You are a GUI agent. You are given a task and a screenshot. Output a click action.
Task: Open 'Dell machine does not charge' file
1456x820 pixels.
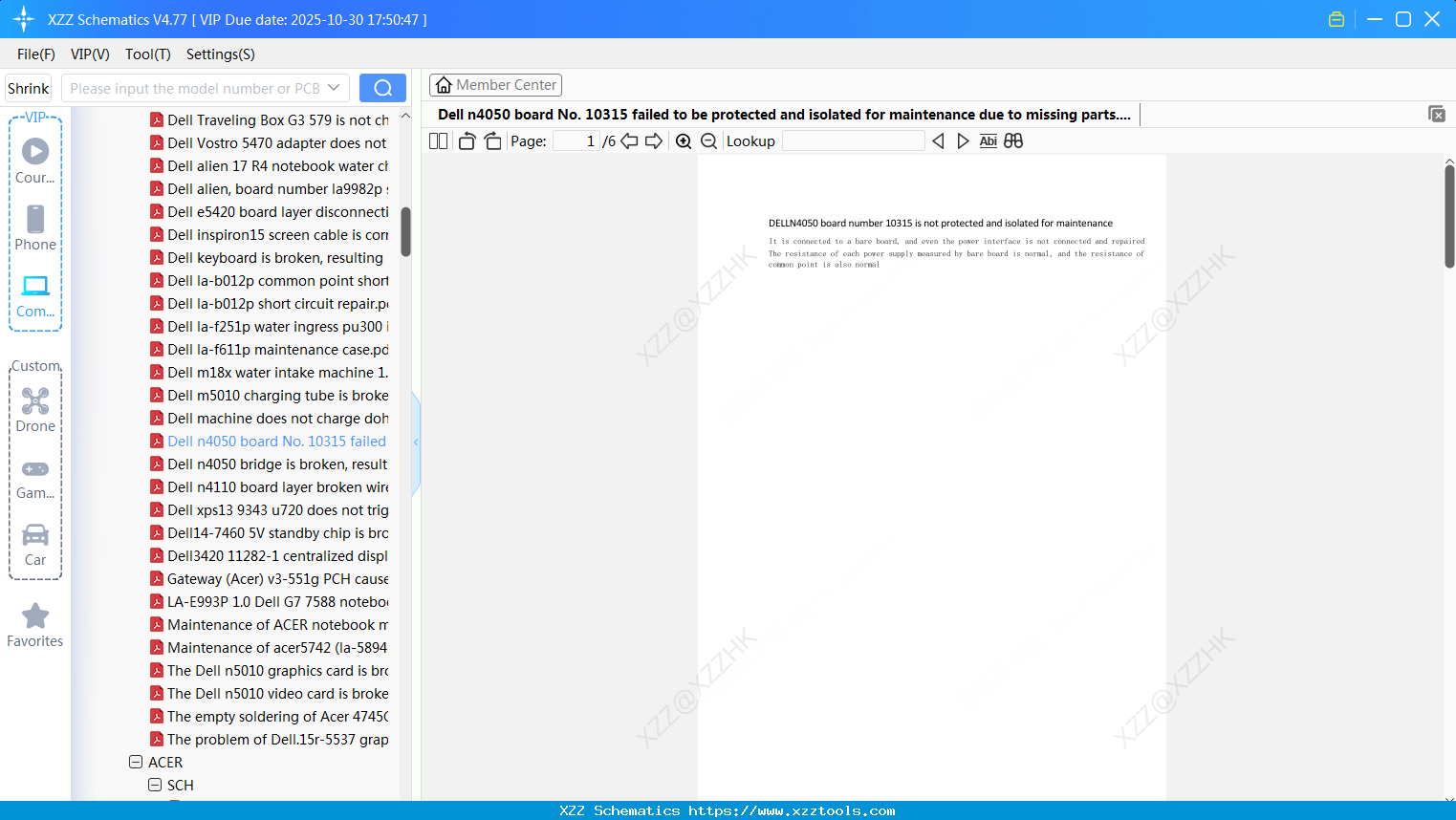click(269, 419)
